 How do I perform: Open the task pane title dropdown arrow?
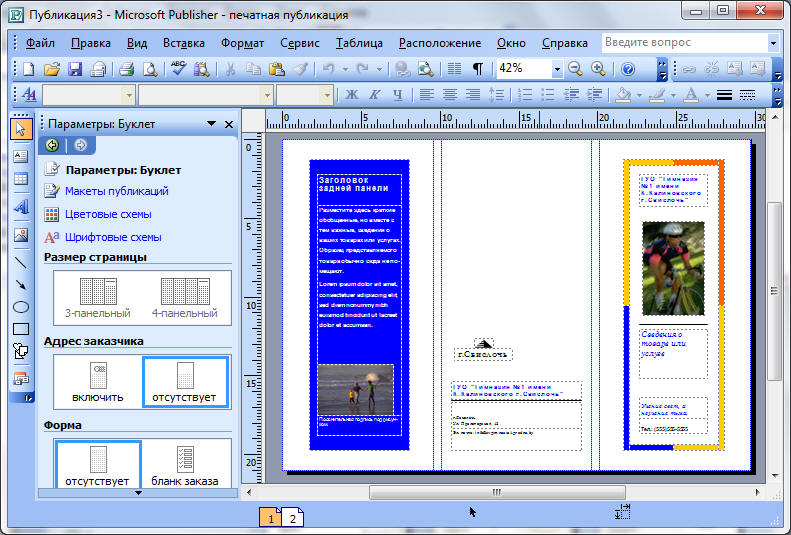click(211, 124)
